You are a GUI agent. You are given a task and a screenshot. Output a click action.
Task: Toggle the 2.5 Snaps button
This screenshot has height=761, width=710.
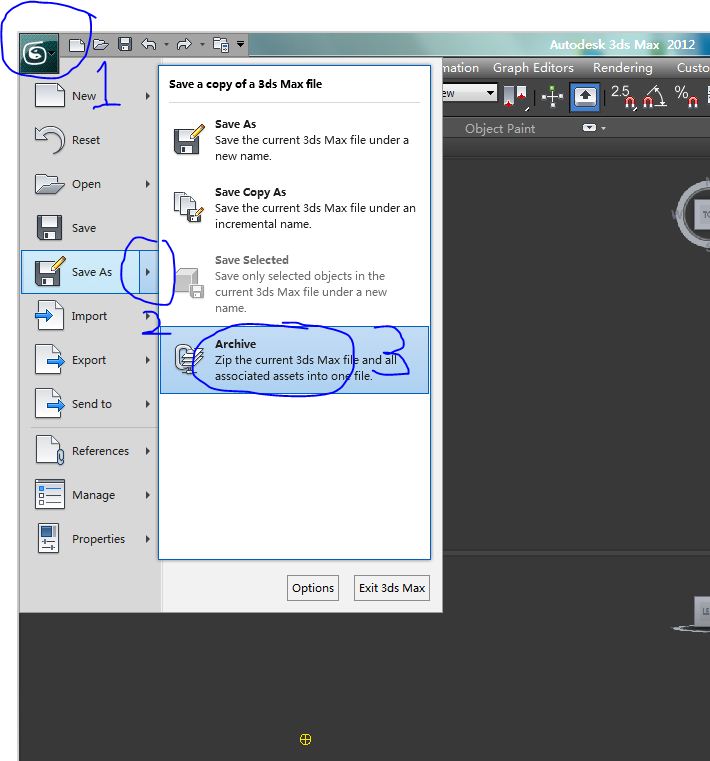(x=624, y=97)
